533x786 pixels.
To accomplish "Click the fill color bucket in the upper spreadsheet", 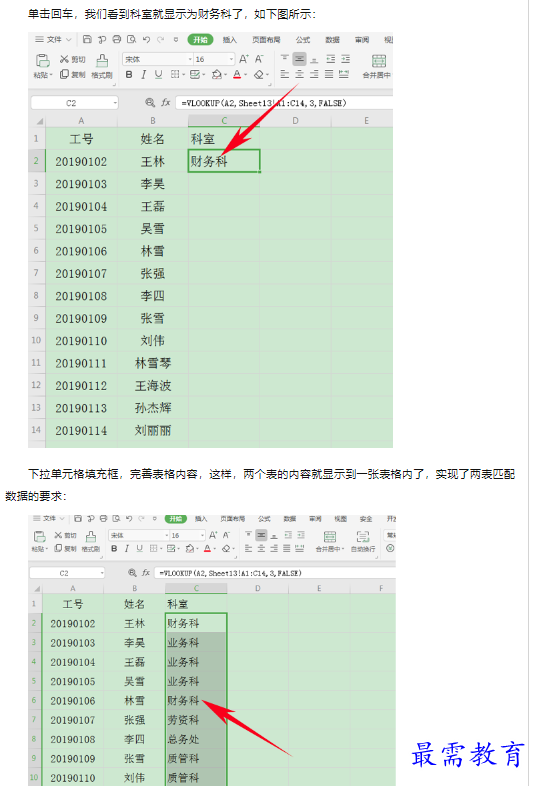I will click(x=217, y=75).
